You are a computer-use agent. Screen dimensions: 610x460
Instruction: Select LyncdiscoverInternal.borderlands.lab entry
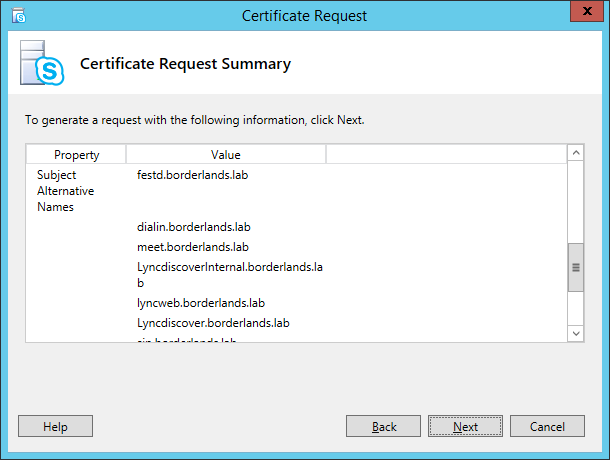(230, 275)
